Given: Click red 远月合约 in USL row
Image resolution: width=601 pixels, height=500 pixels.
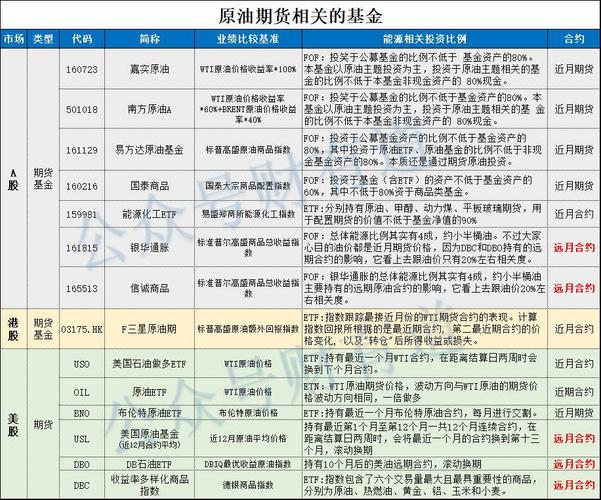Looking at the screenshot, I should click(574, 439).
